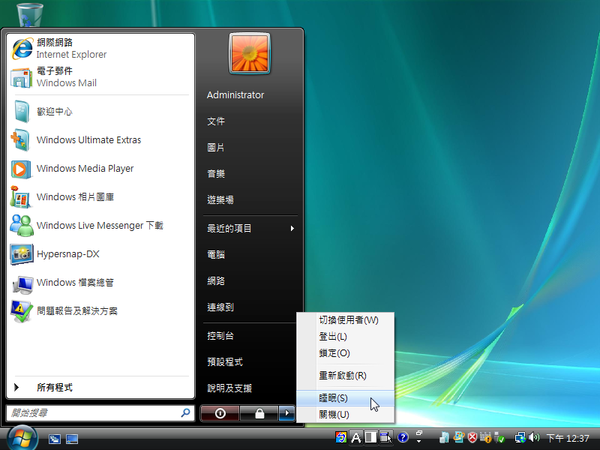Launch Windows Media Player

(x=100, y=168)
